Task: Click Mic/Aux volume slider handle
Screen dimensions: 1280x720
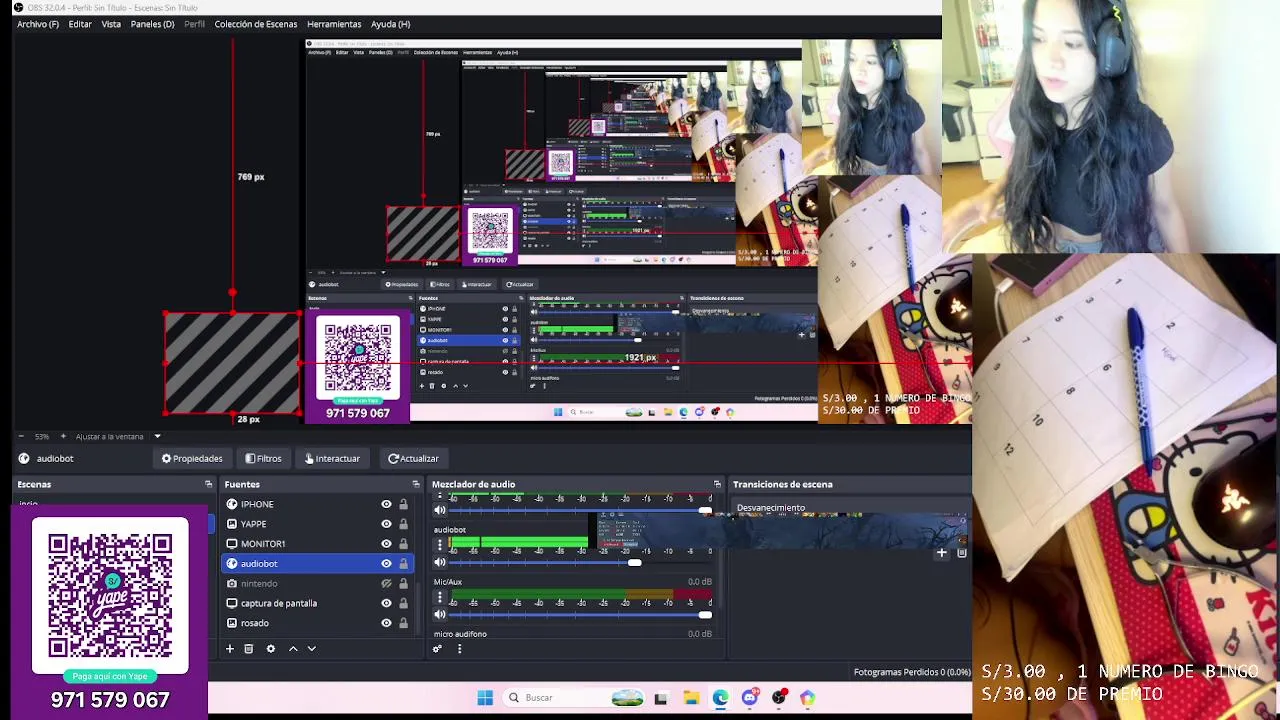Action: click(x=705, y=615)
